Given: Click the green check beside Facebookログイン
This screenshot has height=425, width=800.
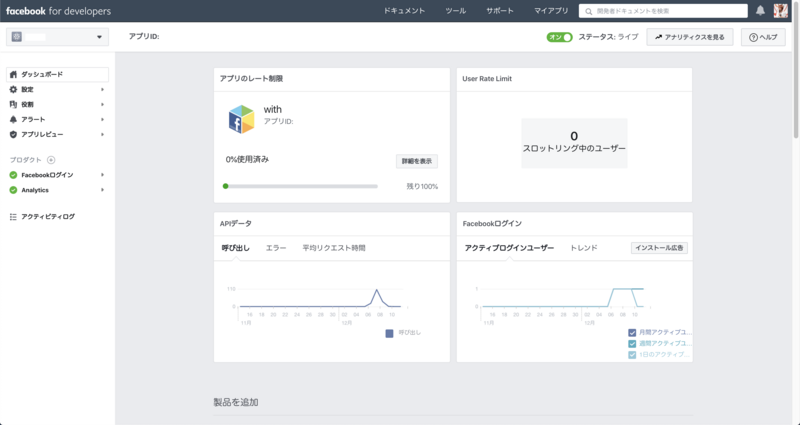Looking at the screenshot, I should (14, 175).
